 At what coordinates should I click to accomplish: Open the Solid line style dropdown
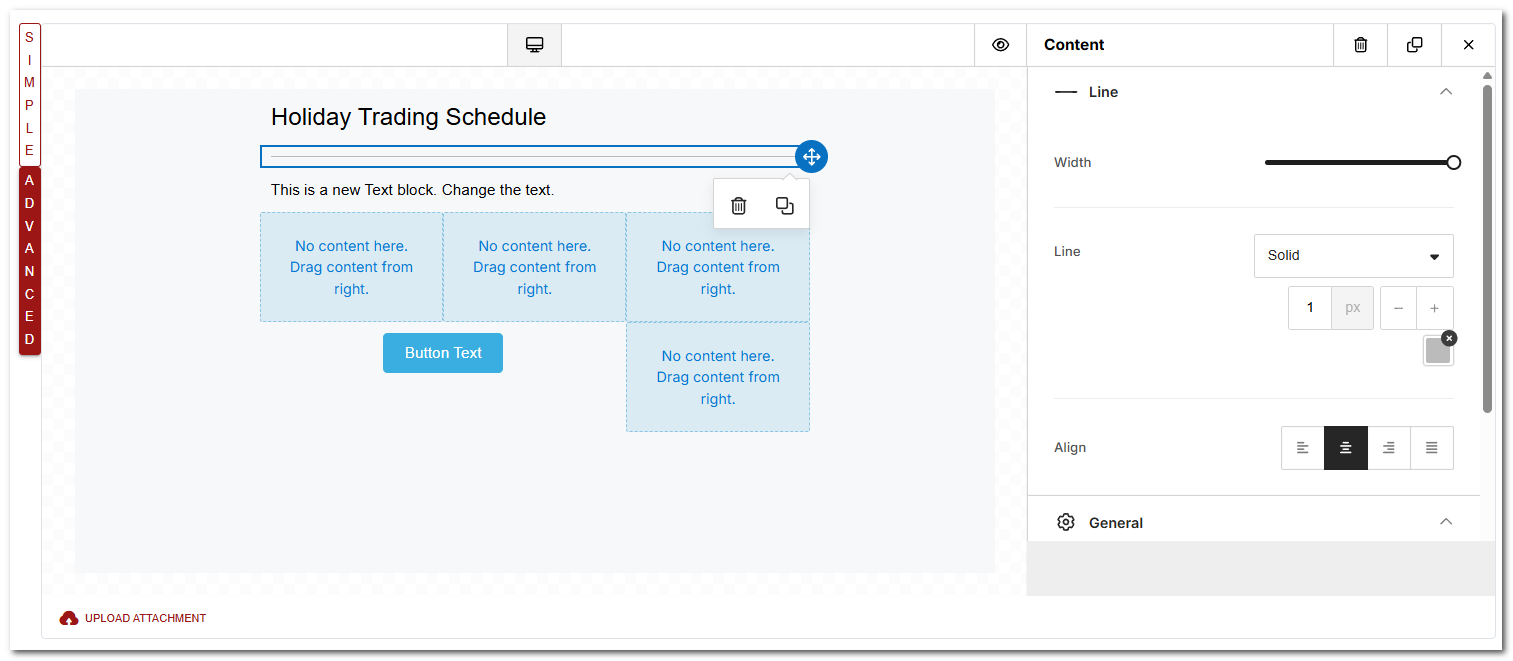pyautogui.click(x=1353, y=256)
